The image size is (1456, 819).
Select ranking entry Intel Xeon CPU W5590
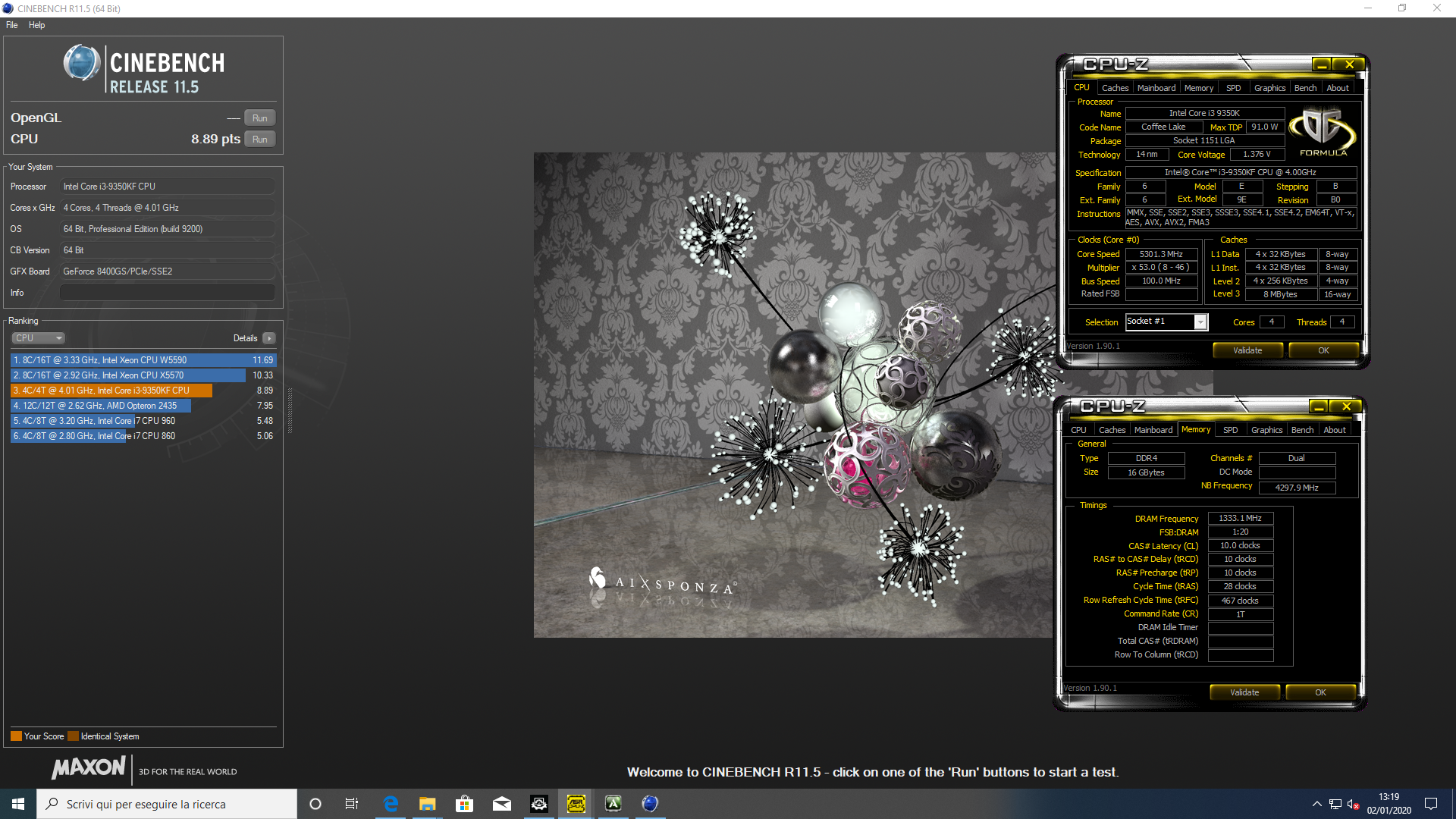pyautogui.click(x=143, y=360)
